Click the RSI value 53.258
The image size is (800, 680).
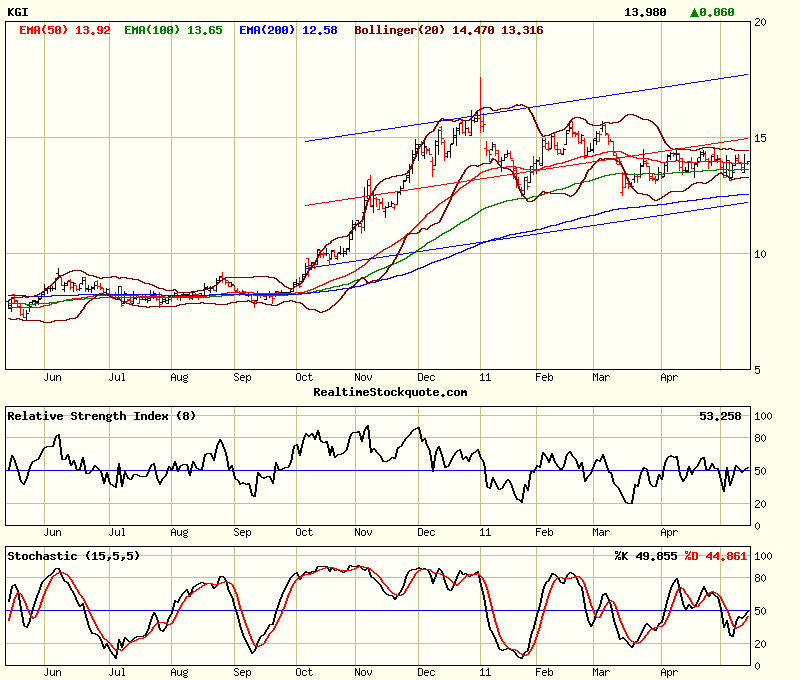tap(720, 416)
